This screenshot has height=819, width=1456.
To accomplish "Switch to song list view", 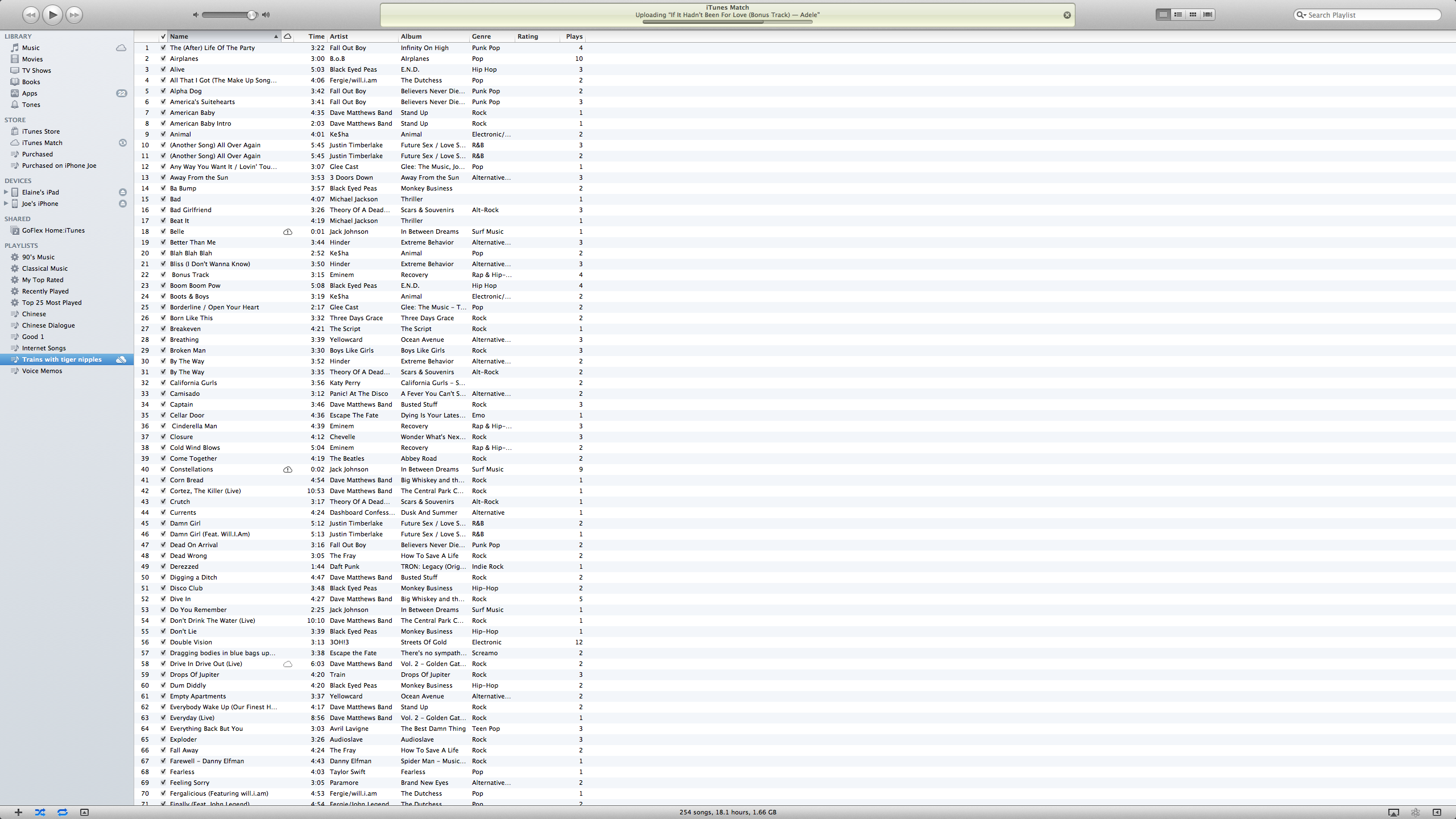I will tap(1163, 15).
